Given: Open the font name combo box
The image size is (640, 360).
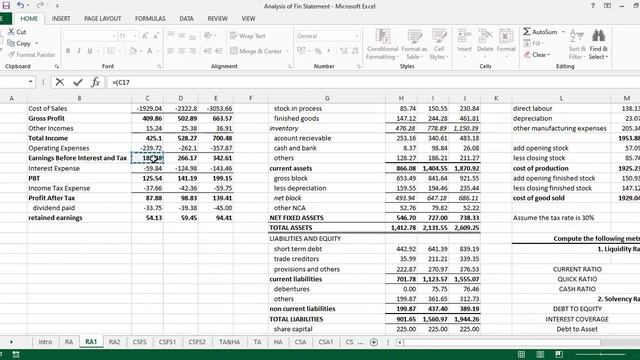Looking at the screenshot, I should click(90, 36).
